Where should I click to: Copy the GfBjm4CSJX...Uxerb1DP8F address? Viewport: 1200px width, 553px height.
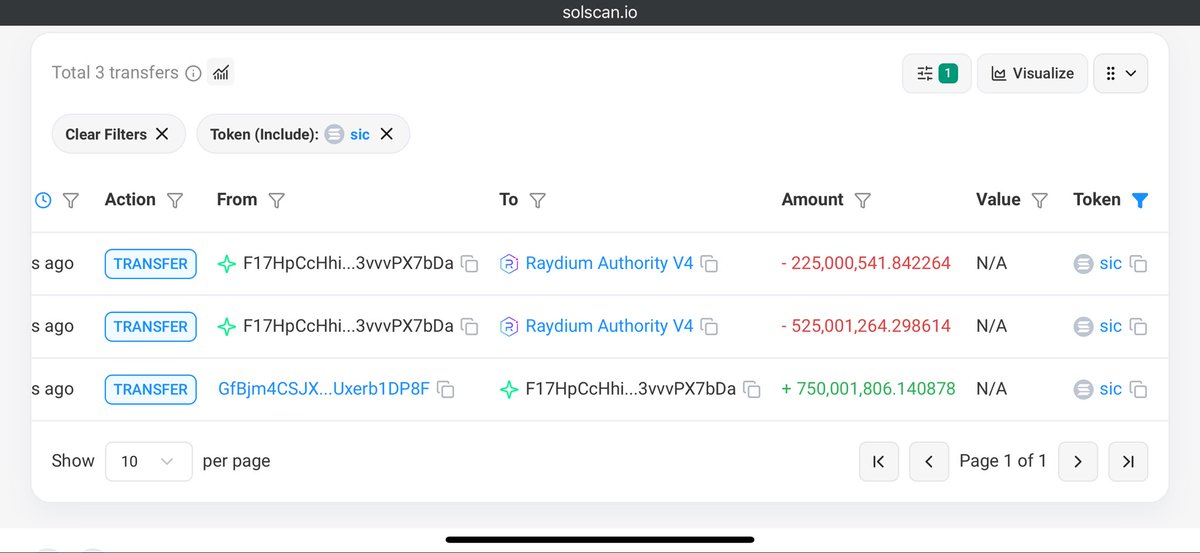446,390
